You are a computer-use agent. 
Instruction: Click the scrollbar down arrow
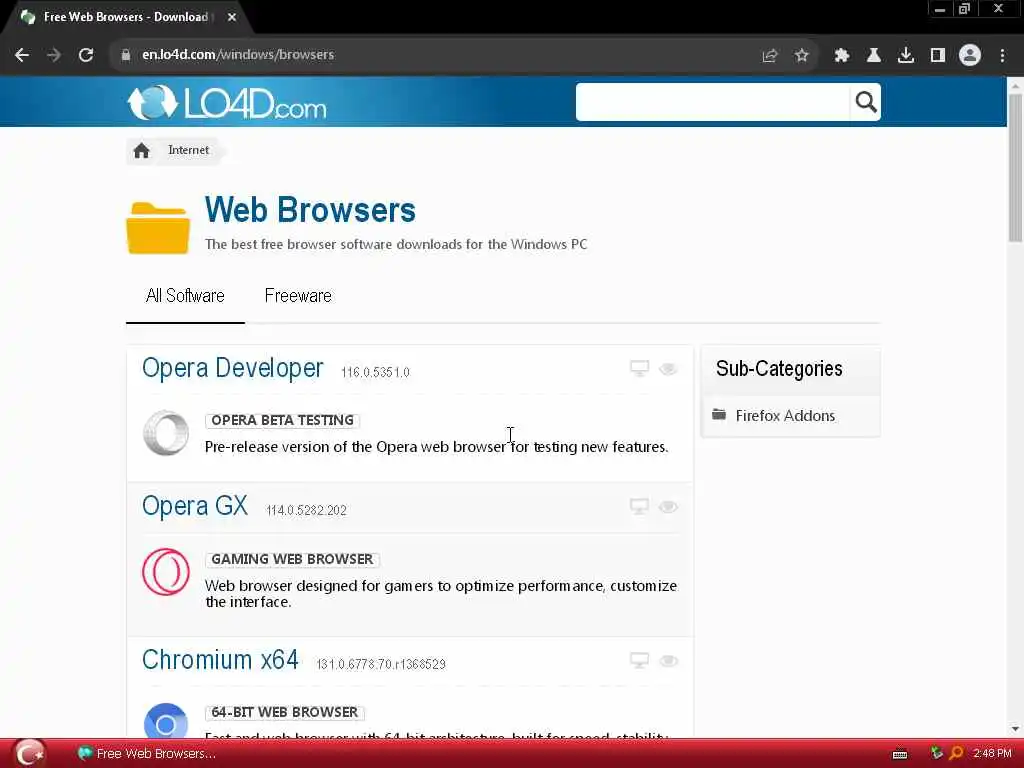coord(1015,728)
